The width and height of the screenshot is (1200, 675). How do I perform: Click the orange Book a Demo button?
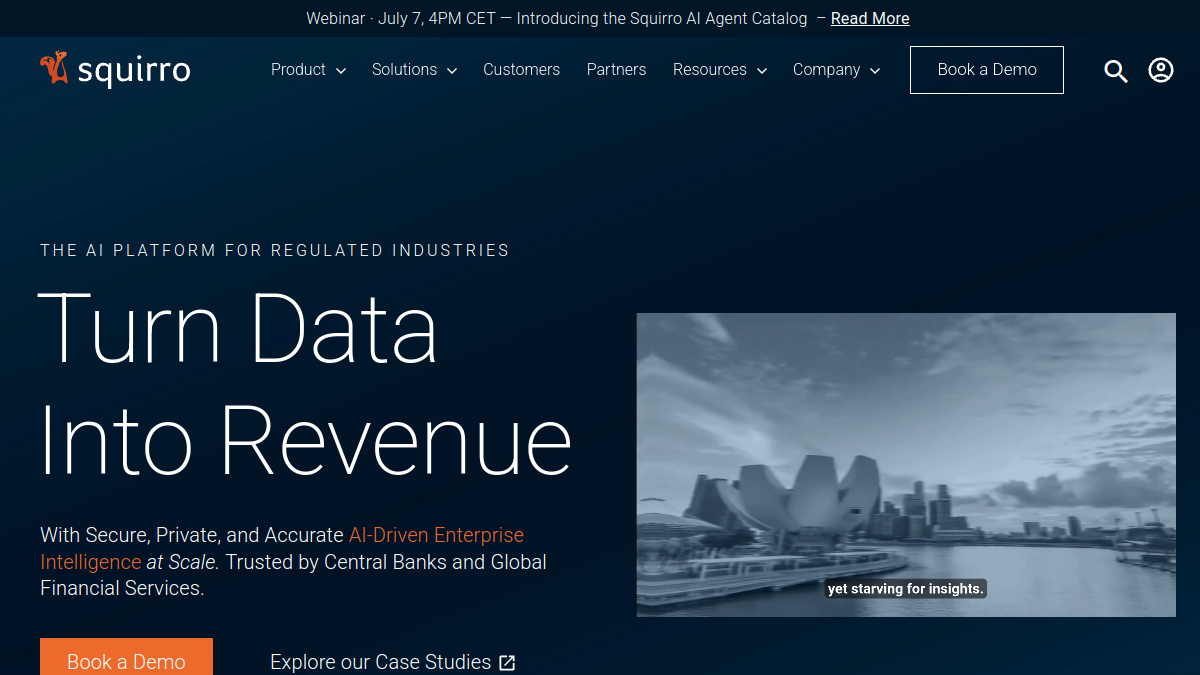(126, 657)
